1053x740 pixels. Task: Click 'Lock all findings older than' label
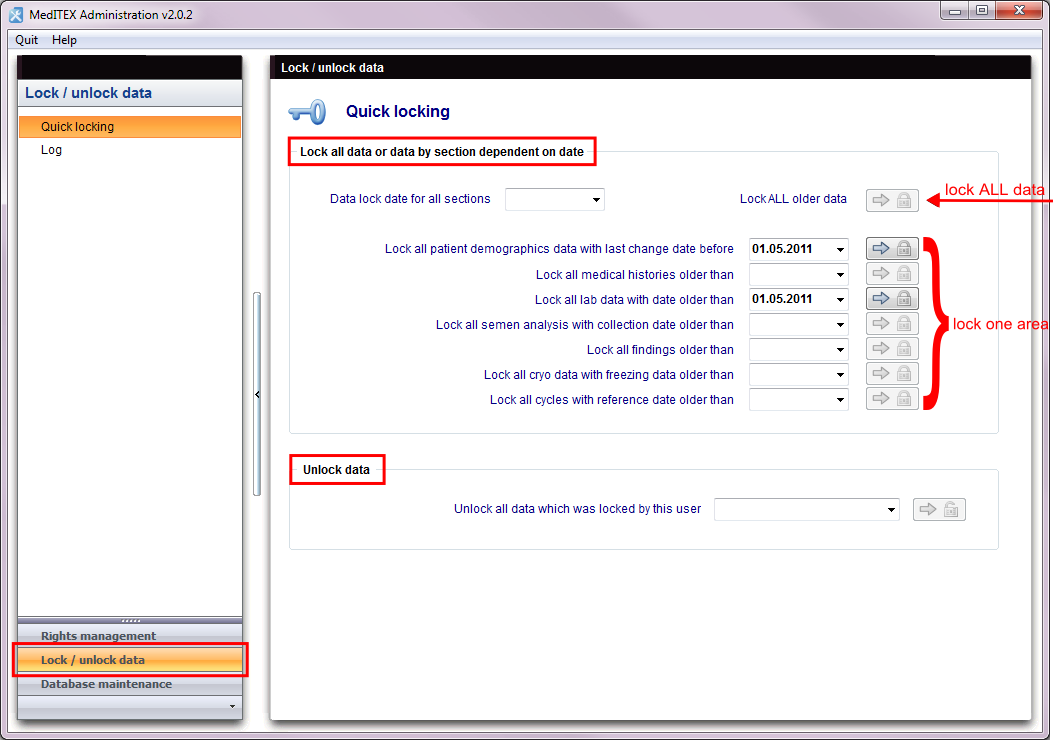pos(660,349)
